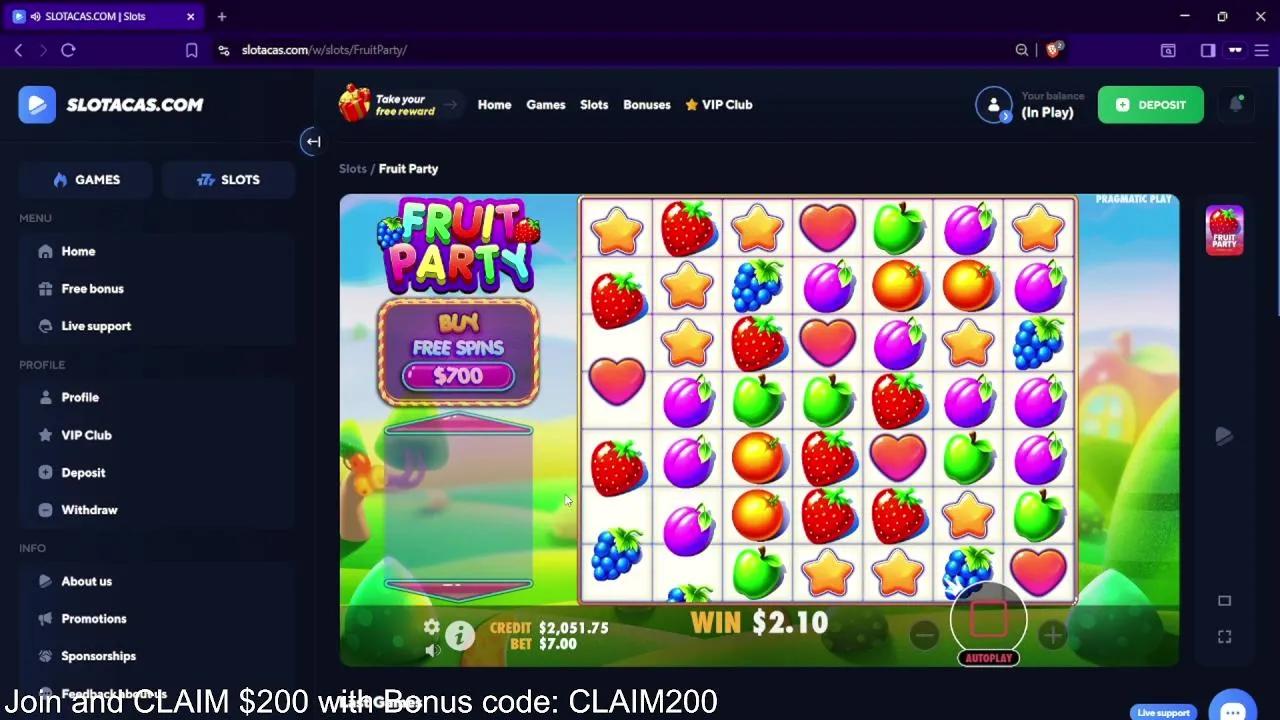Enter fullscreen game mode
Image resolution: width=1280 pixels, height=720 pixels.
pyautogui.click(x=1225, y=637)
